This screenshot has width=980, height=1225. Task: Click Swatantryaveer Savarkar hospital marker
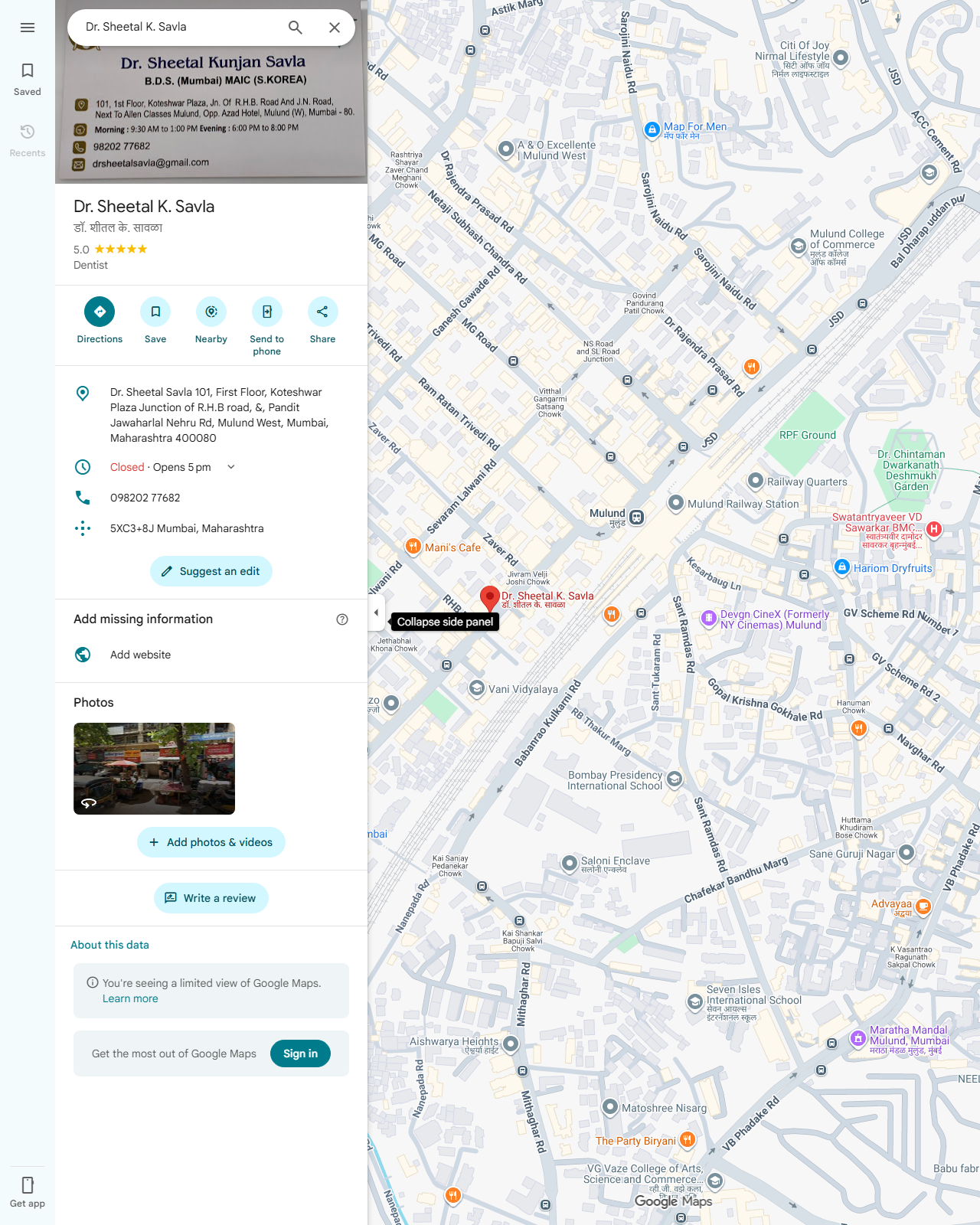[934, 529]
